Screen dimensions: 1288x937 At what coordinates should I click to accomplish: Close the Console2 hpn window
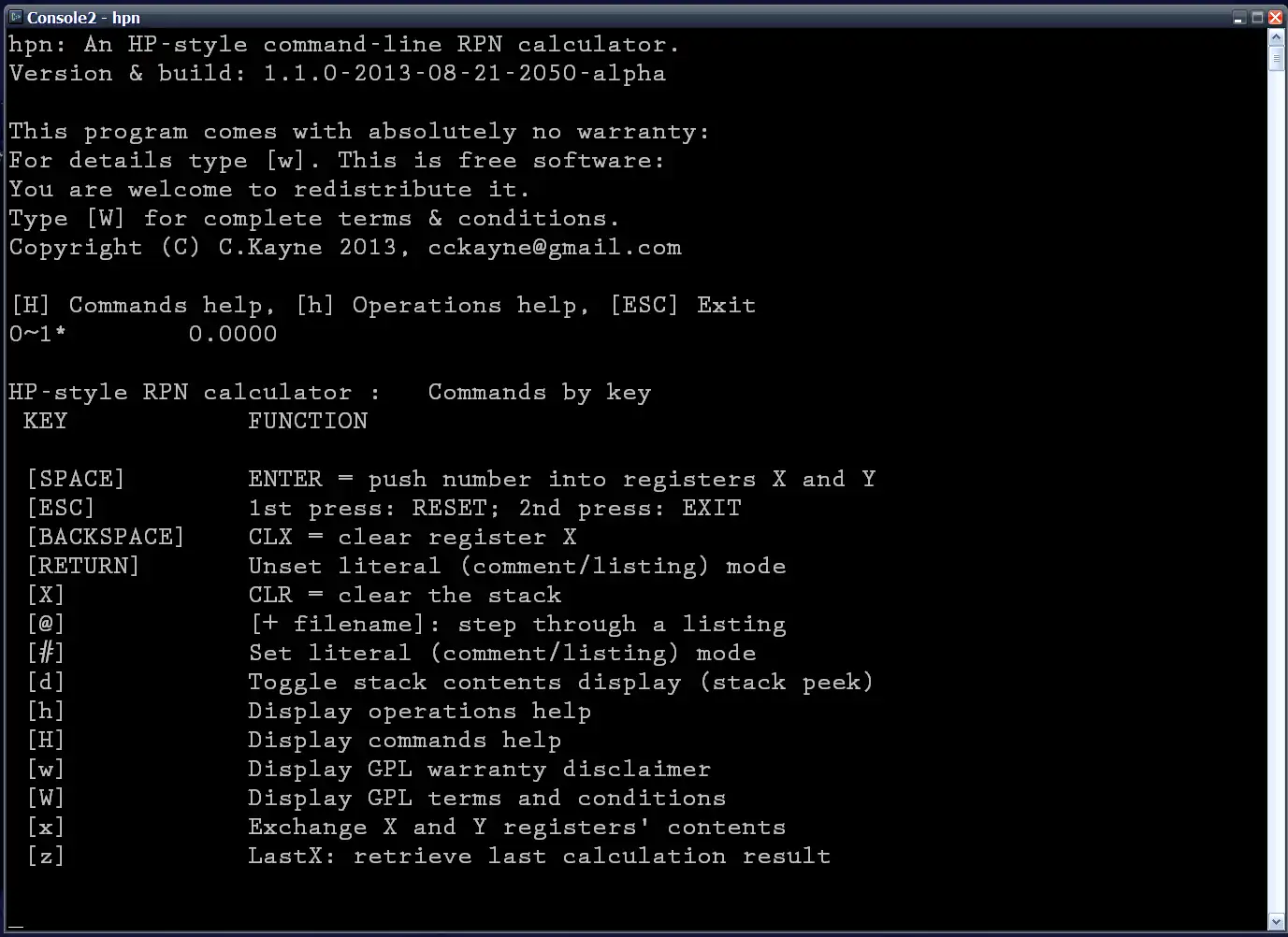click(1275, 18)
